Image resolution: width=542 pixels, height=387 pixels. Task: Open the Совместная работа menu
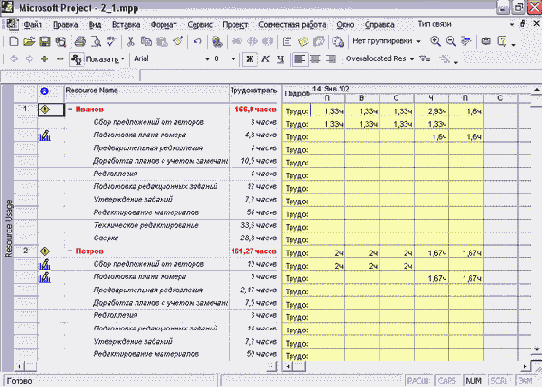(x=292, y=25)
